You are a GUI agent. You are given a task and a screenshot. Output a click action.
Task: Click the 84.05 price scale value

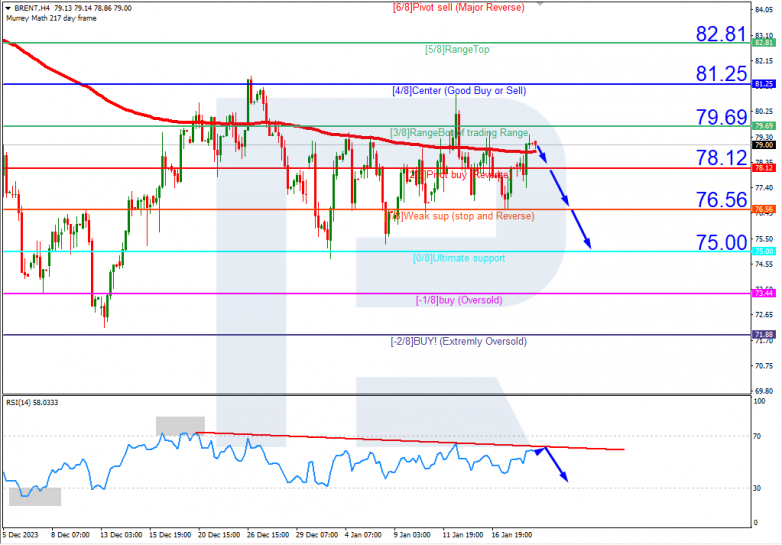click(764, 9)
